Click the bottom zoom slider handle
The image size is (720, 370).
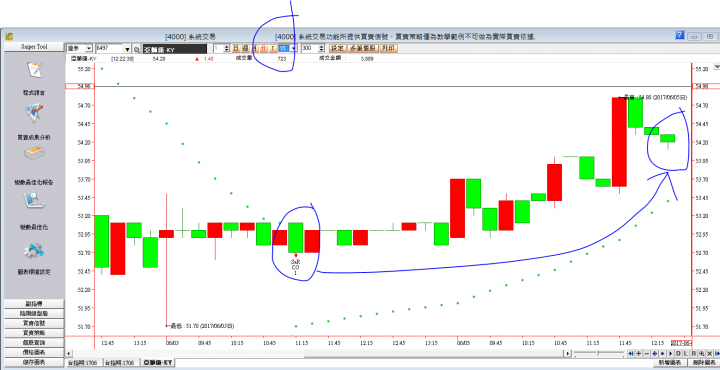pyautogui.click(x=597, y=353)
